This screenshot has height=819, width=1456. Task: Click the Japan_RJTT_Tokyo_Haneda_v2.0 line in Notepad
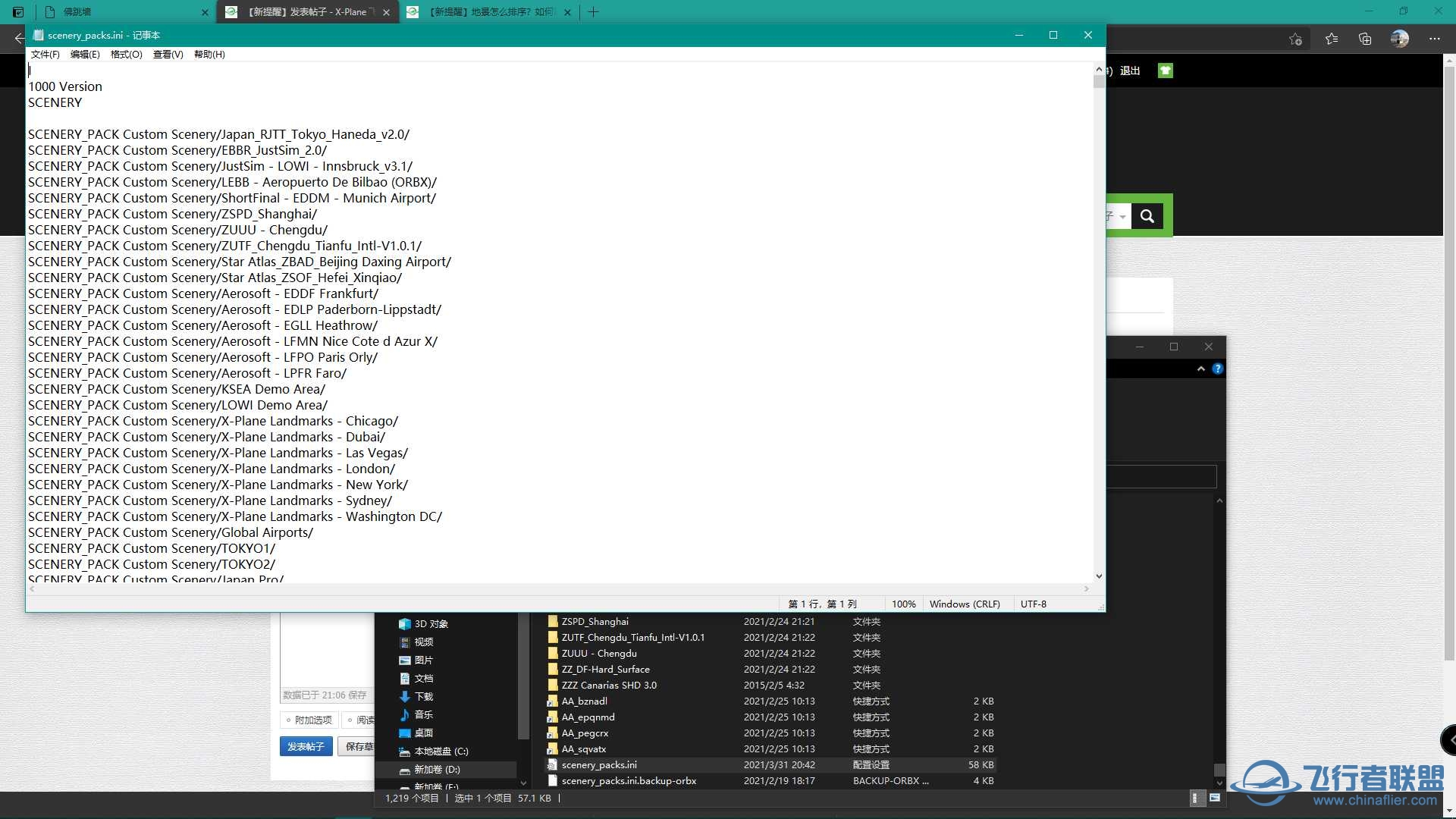pyautogui.click(x=218, y=134)
